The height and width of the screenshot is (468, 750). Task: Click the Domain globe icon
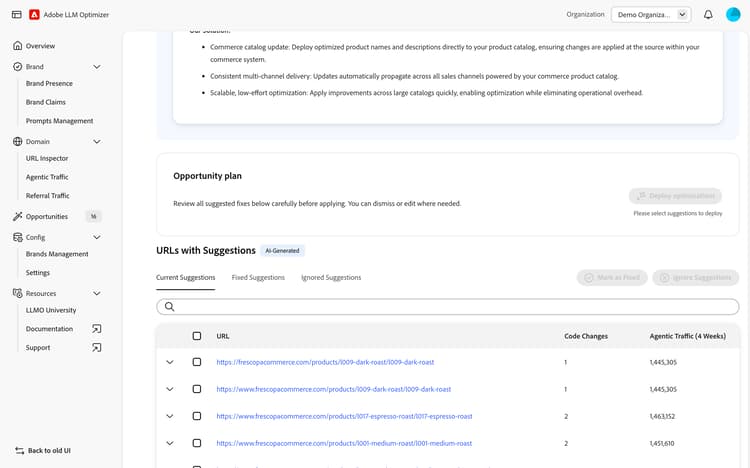(17, 141)
